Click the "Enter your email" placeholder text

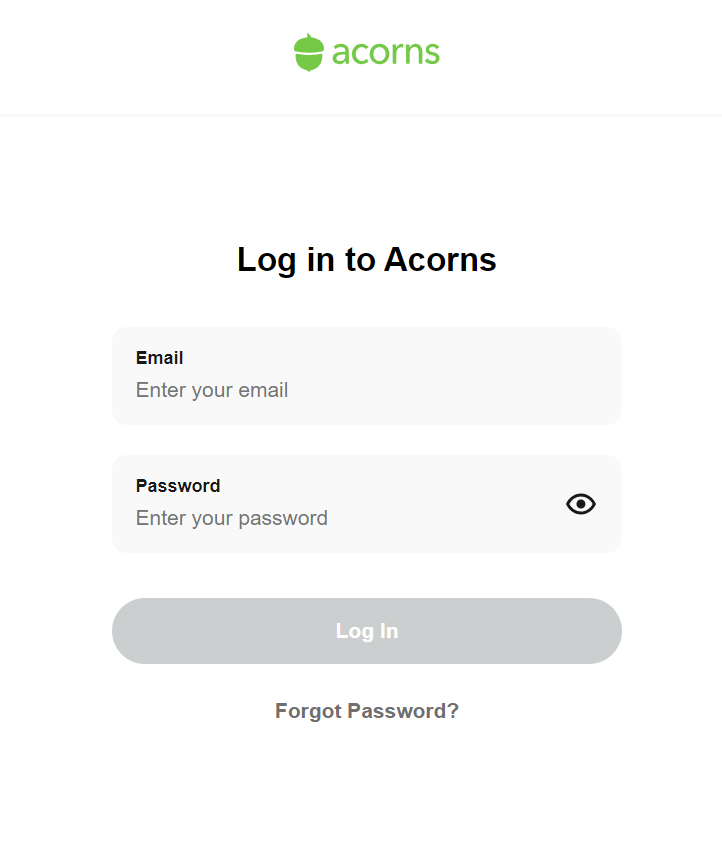(212, 390)
